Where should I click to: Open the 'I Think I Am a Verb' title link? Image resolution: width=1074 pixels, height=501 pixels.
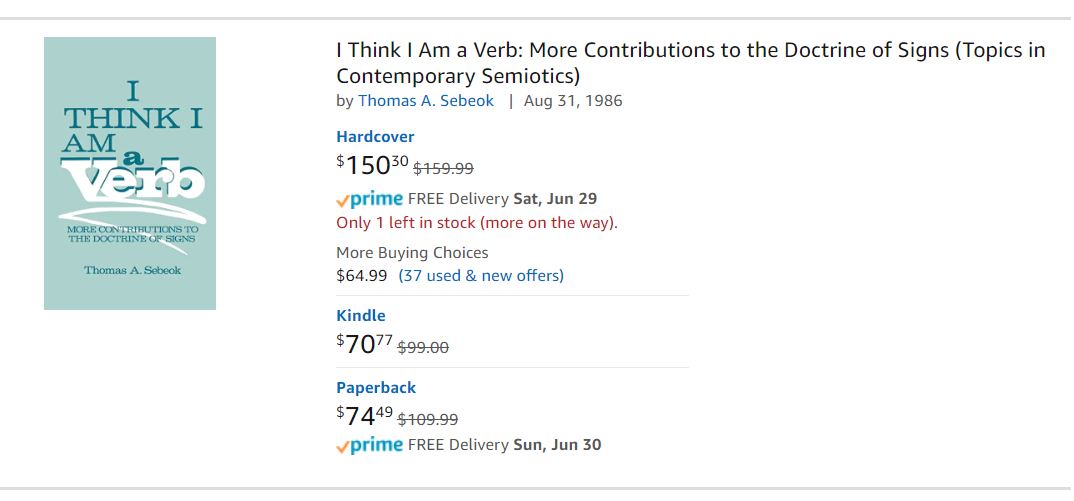click(690, 62)
